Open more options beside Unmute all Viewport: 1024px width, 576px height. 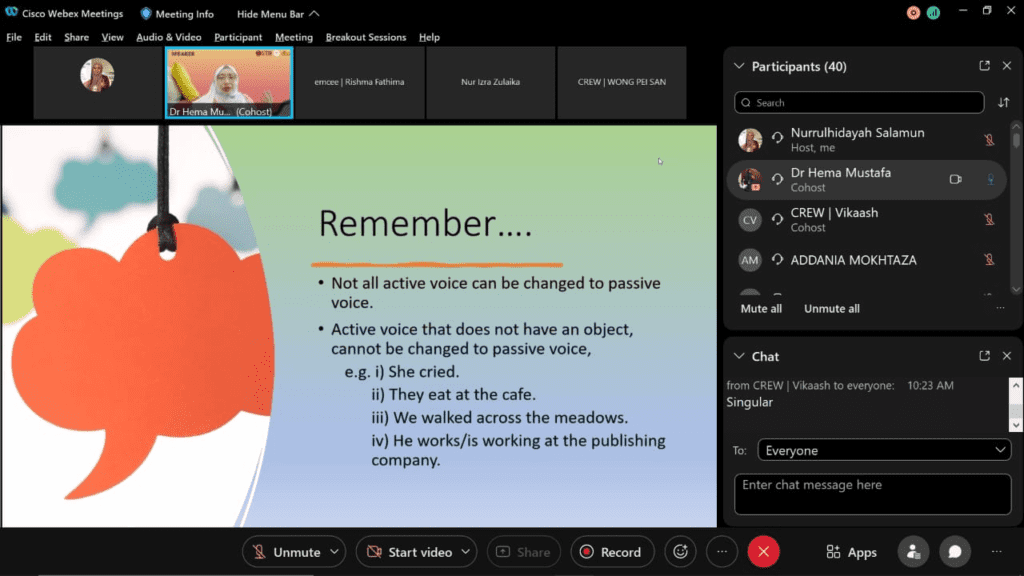tap(1000, 308)
